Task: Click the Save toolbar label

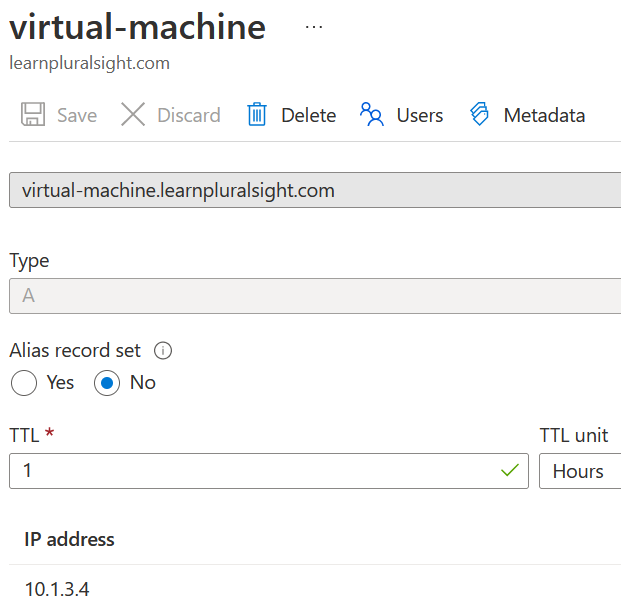Action: click(x=77, y=116)
